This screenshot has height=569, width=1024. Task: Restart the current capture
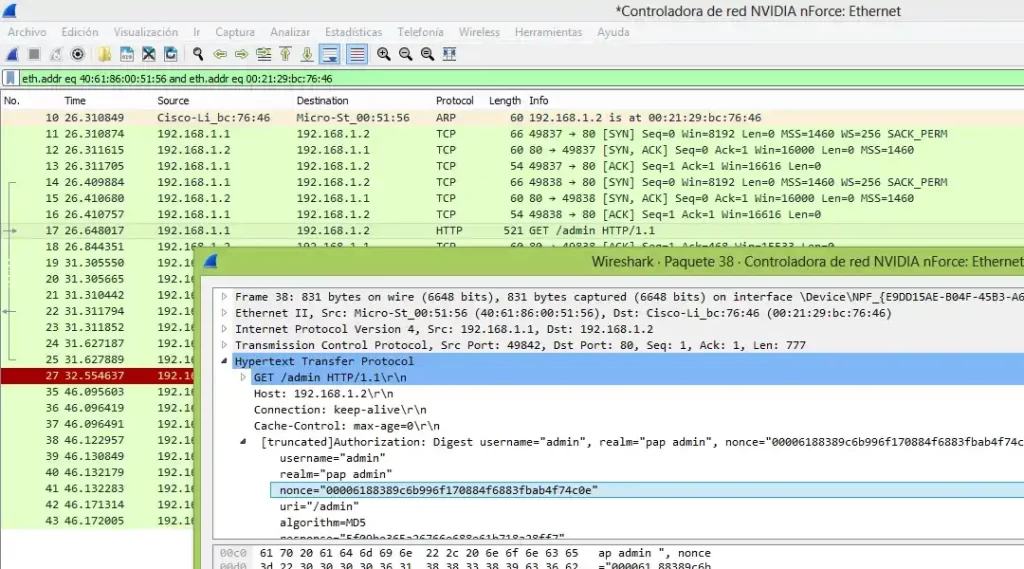56,54
